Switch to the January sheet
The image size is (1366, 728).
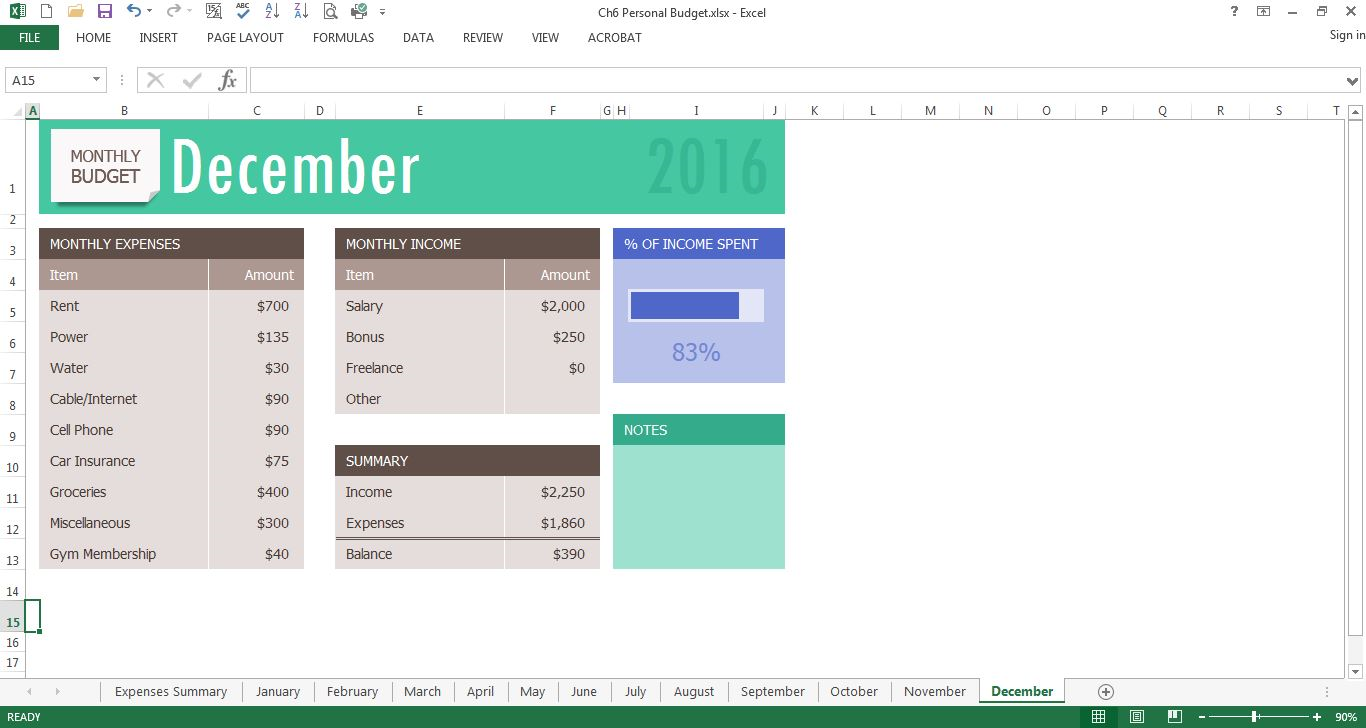[x=277, y=691]
